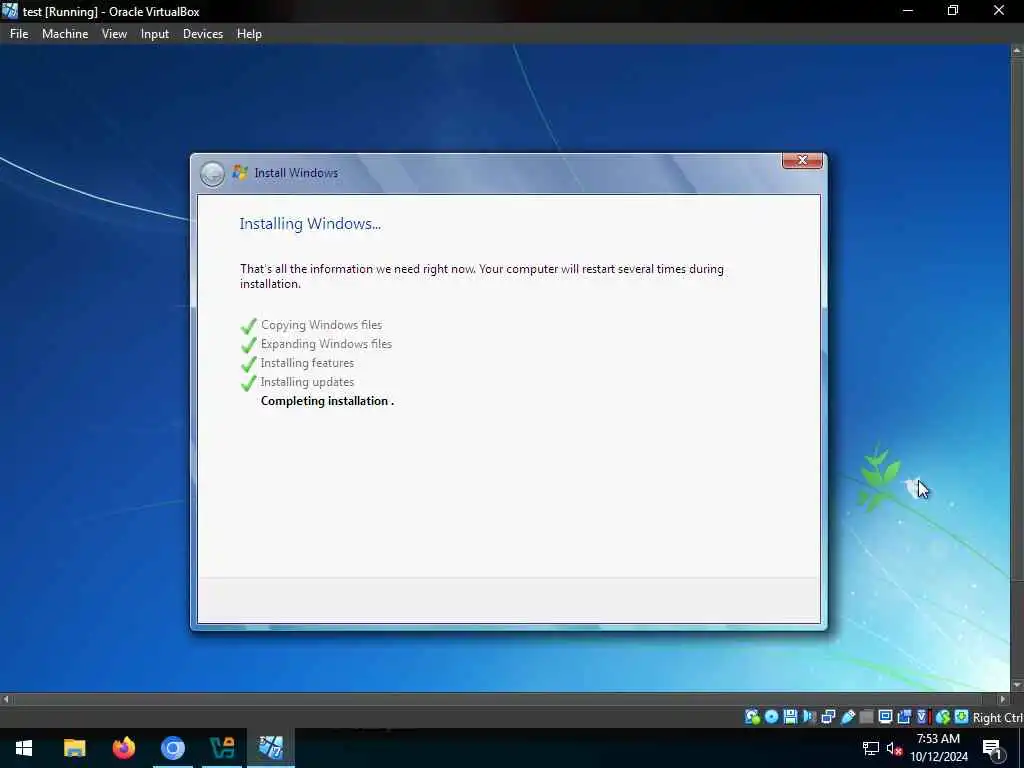Click the horizontal scrollbar right arrow

1004,699
